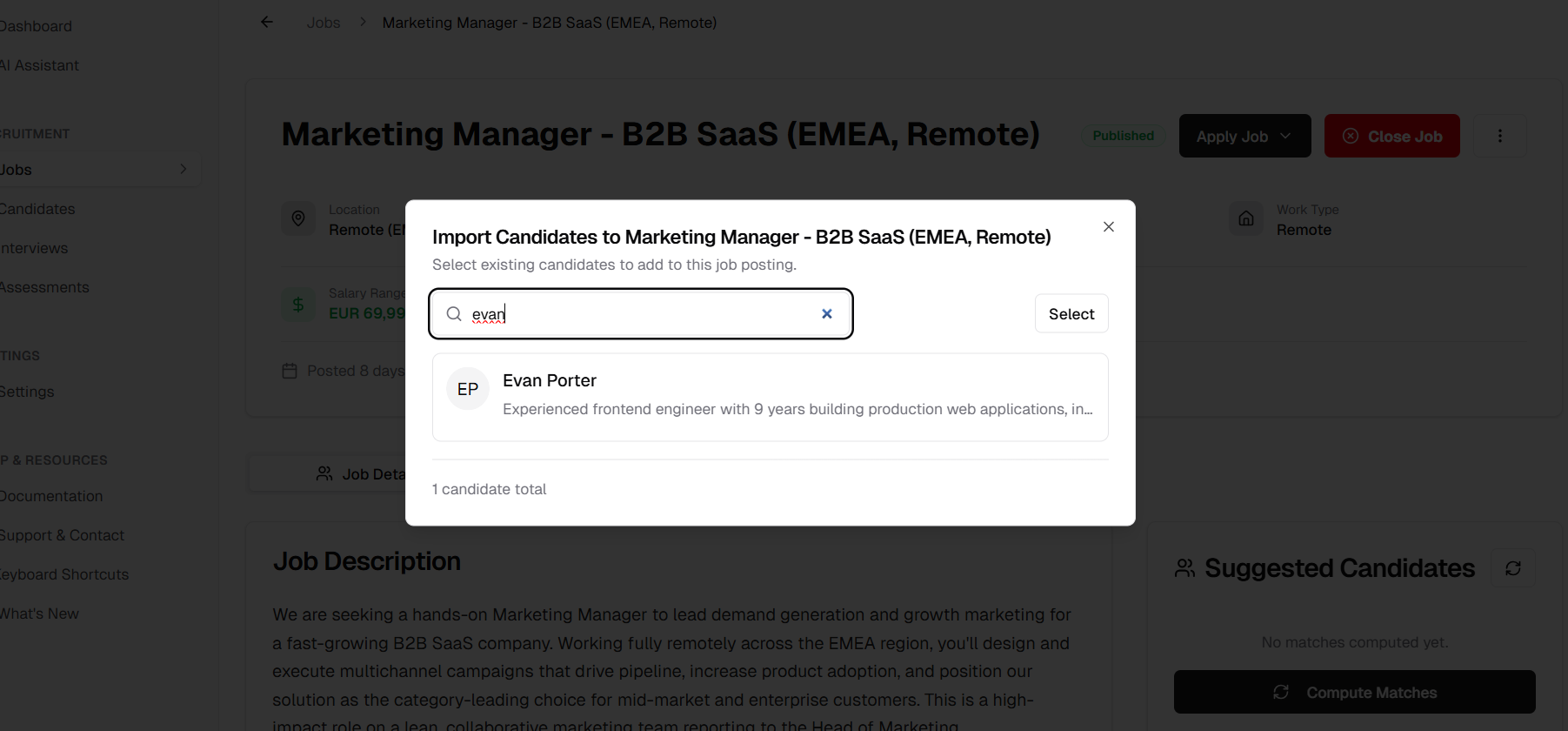Expand the Jobs sidebar chevron

(x=183, y=170)
